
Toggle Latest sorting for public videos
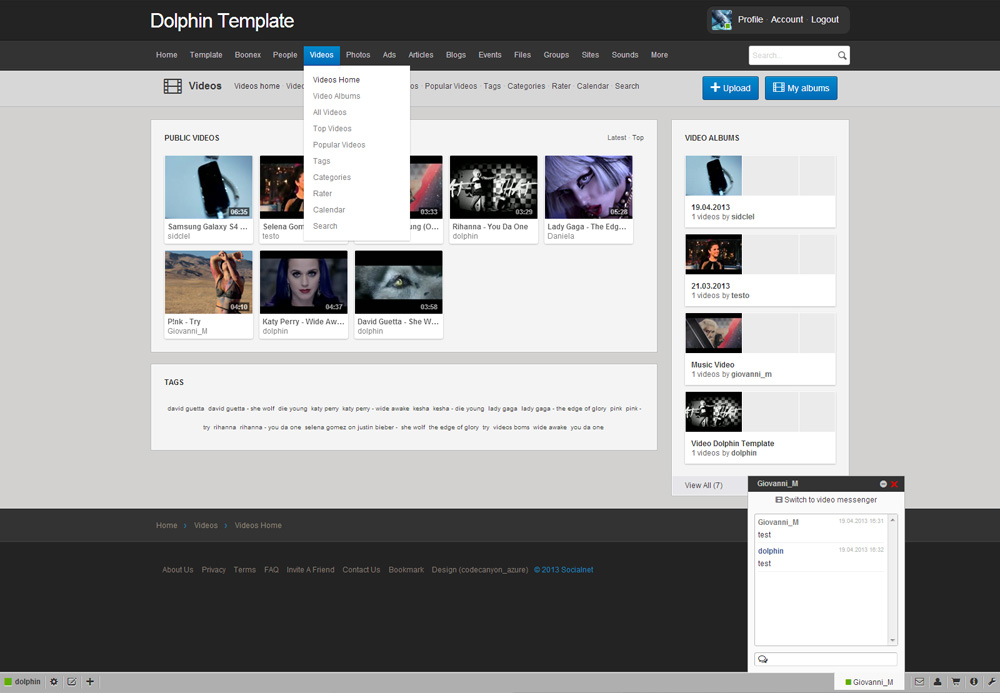616,138
